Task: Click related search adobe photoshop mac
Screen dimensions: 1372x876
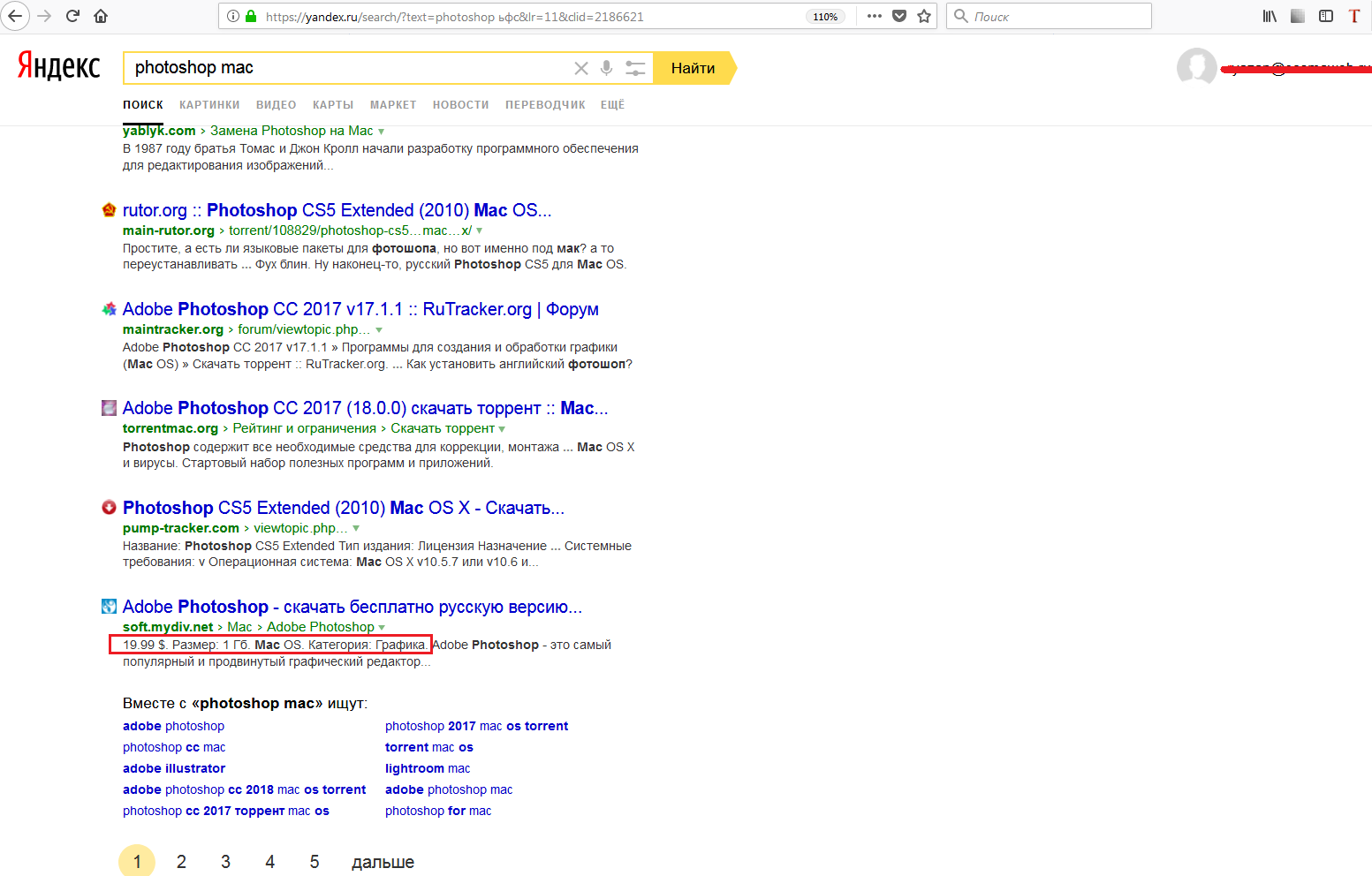Action: [x=449, y=789]
